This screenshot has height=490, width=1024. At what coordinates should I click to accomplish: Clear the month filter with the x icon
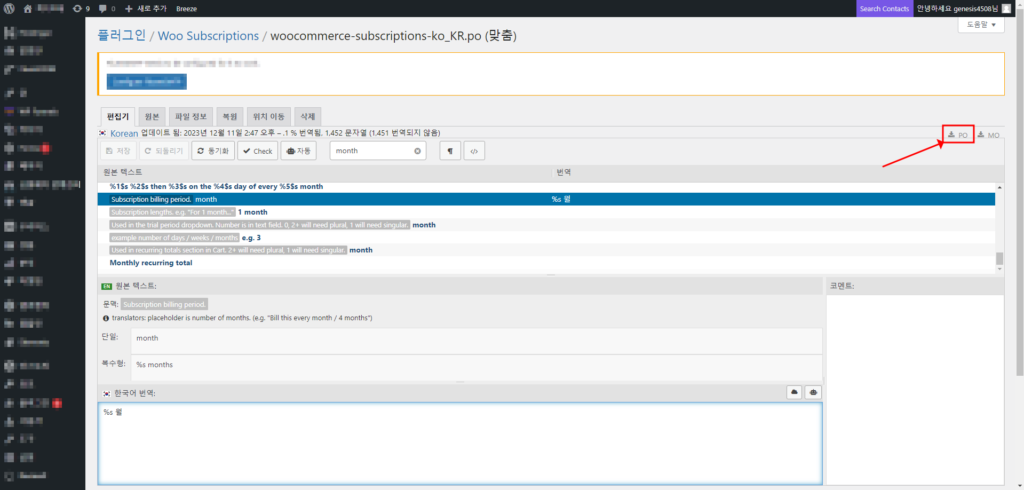(x=417, y=151)
